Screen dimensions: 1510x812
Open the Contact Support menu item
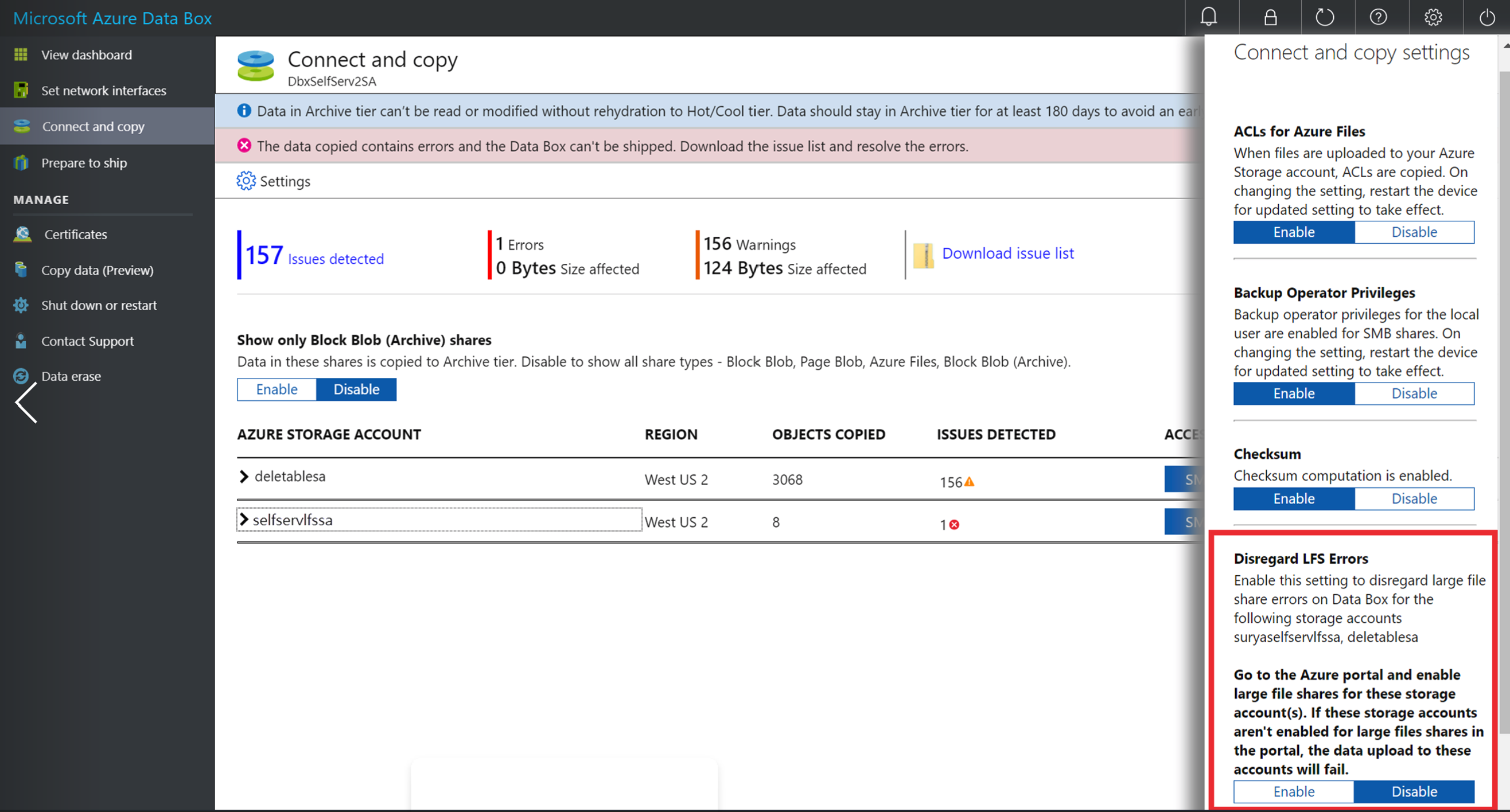tap(87, 340)
